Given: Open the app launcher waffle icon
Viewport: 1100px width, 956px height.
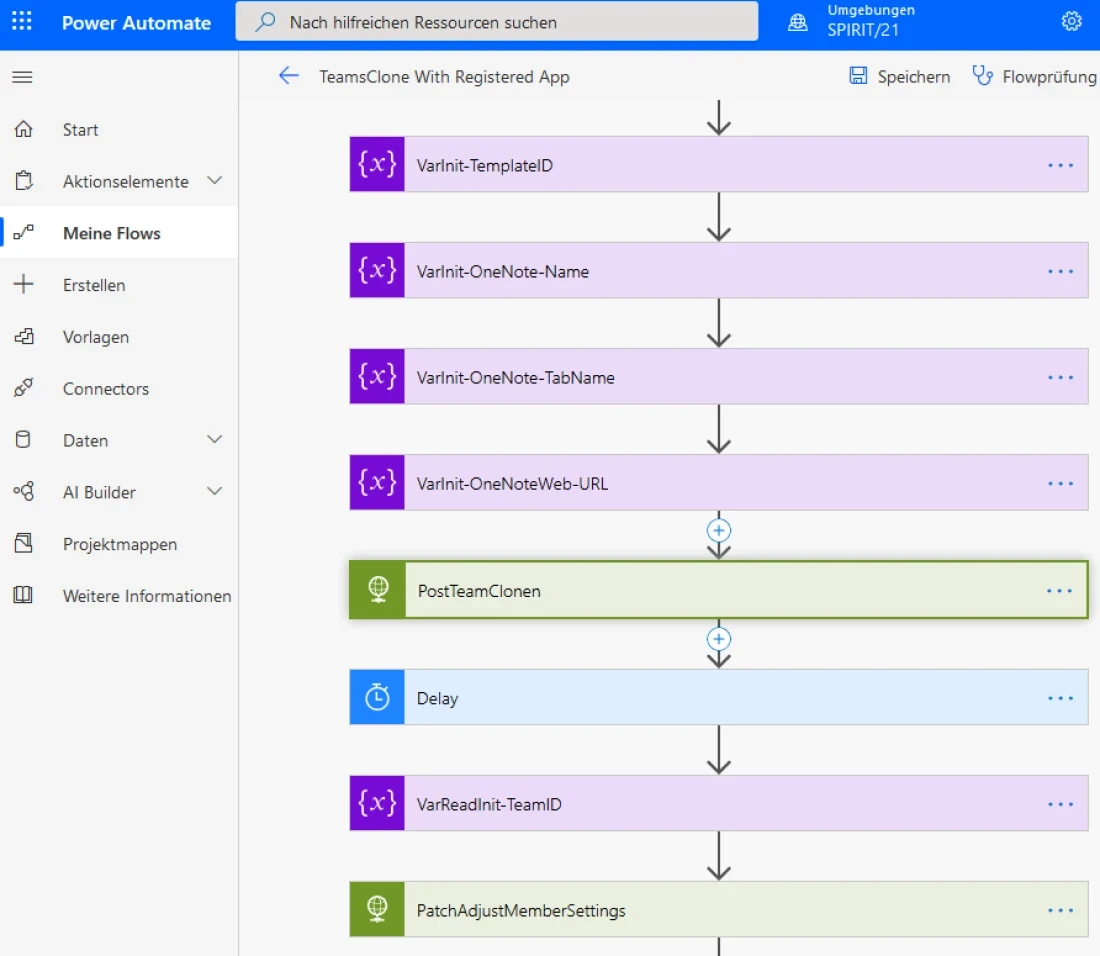Looking at the screenshot, I should (x=22, y=22).
